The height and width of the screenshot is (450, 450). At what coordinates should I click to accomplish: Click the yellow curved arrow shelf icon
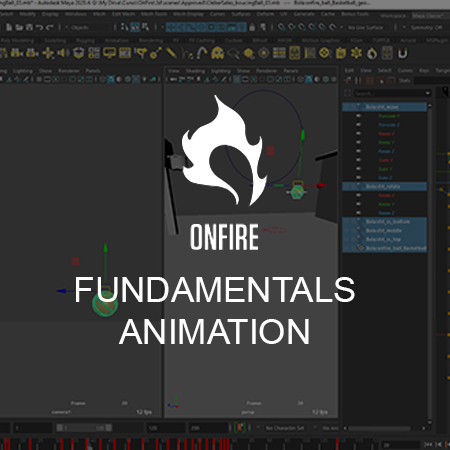tap(202, 53)
